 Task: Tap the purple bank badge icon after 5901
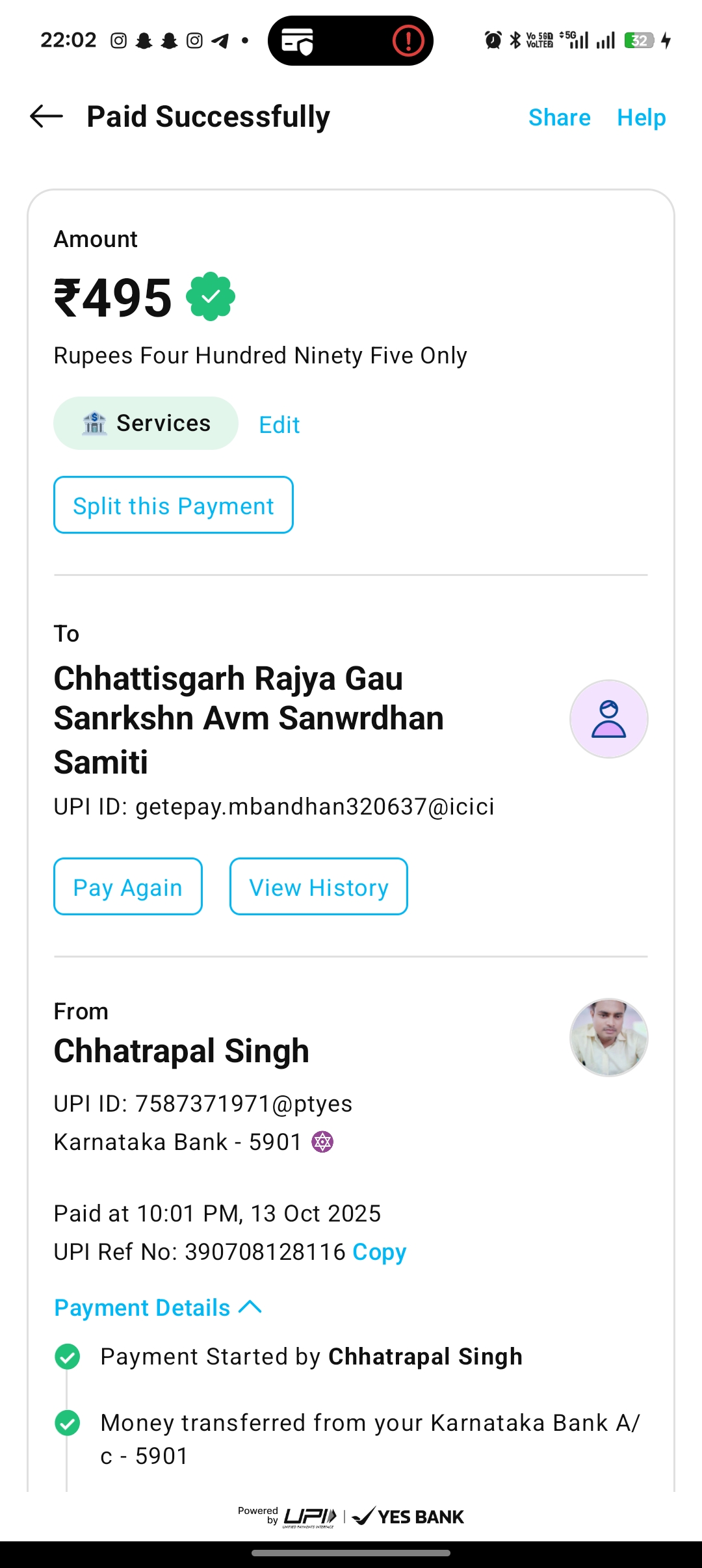tap(322, 1142)
